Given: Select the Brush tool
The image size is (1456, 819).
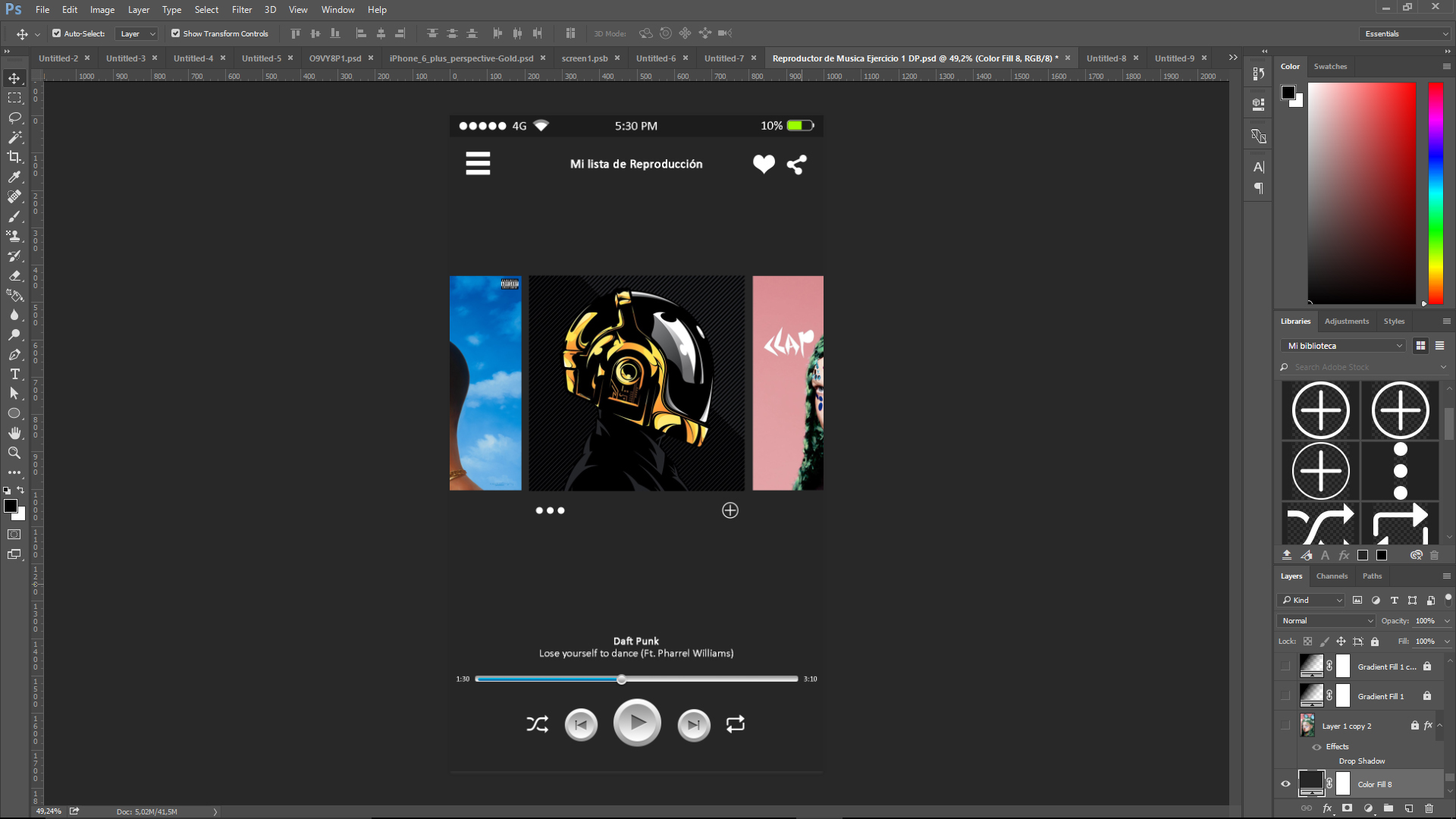Looking at the screenshot, I should 14,216.
